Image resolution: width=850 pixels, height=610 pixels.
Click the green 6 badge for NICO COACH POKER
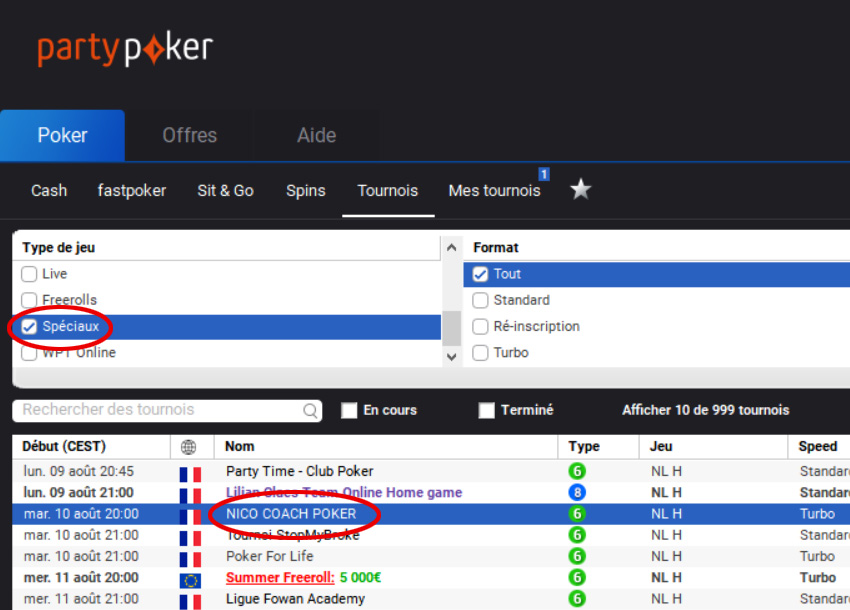click(x=577, y=513)
